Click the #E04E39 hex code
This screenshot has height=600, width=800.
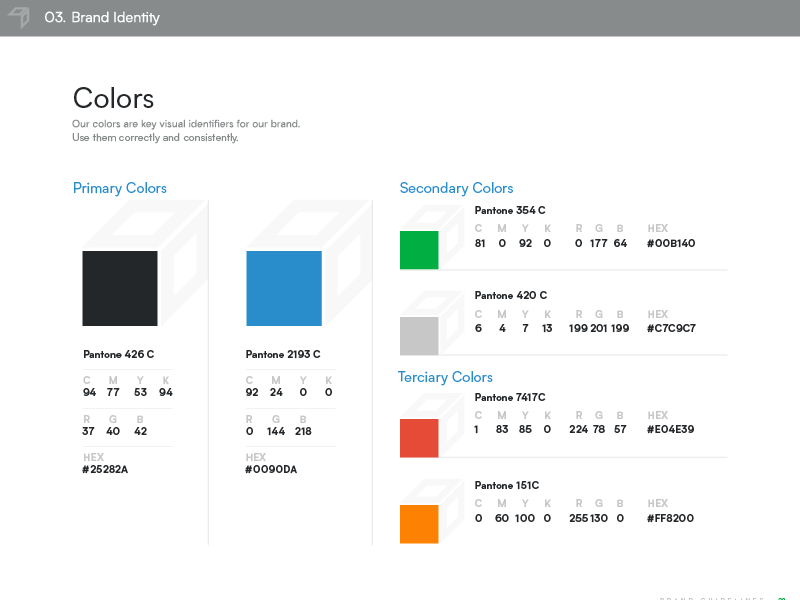(671, 429)
